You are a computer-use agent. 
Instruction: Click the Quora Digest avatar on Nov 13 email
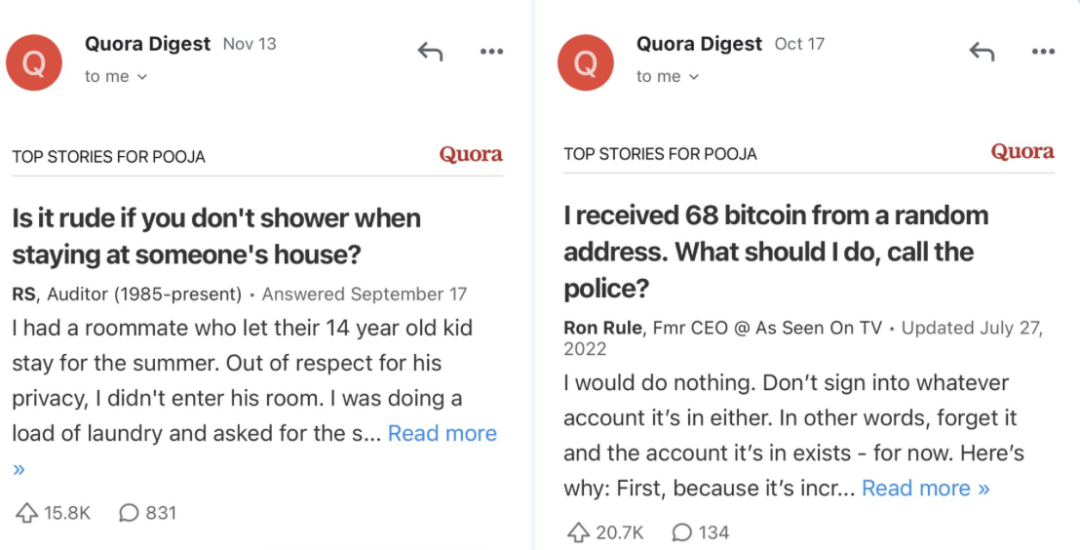(34, 62)
